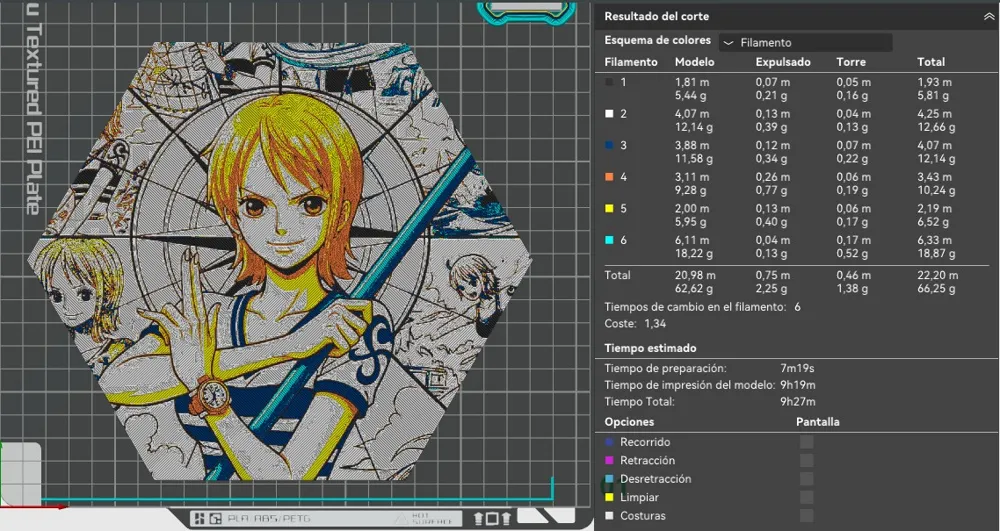The image size is (1000, 531).
Task: Click the filament 5 yellow color swatch
Action: [x=609, y=208]
